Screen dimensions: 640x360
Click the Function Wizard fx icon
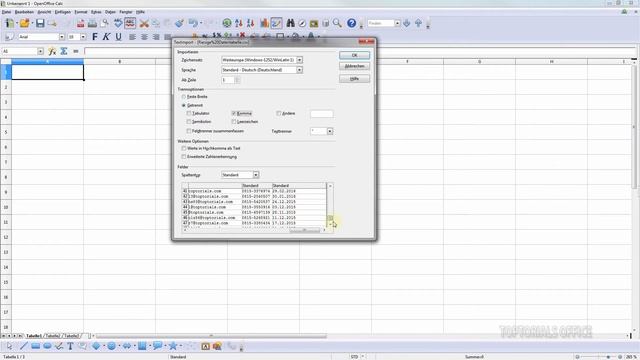pos(52,51)
